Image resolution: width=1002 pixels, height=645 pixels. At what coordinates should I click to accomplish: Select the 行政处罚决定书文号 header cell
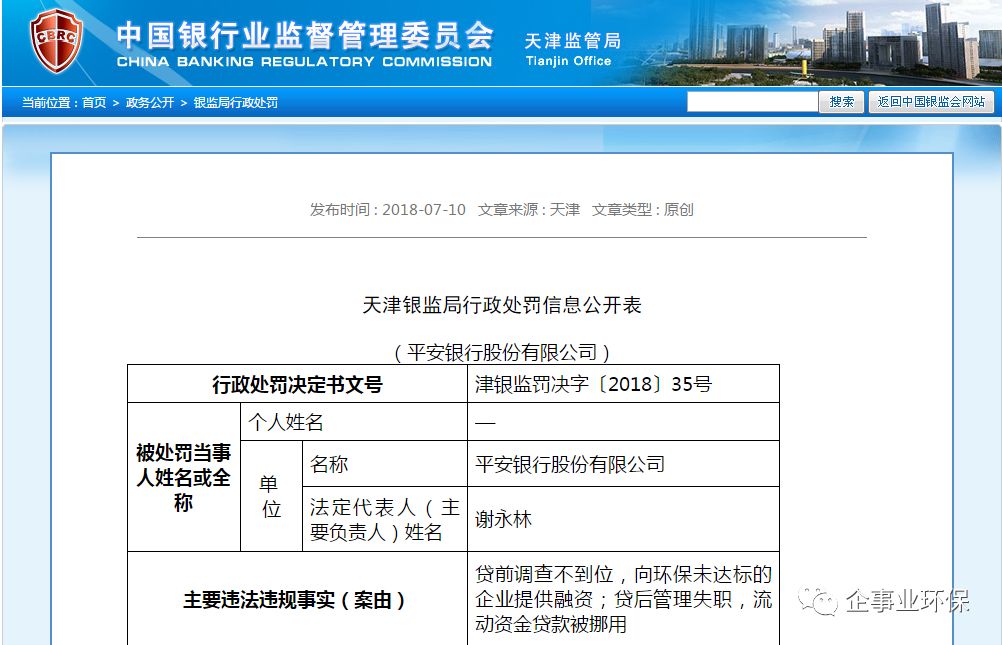click(x=298, y=384)
